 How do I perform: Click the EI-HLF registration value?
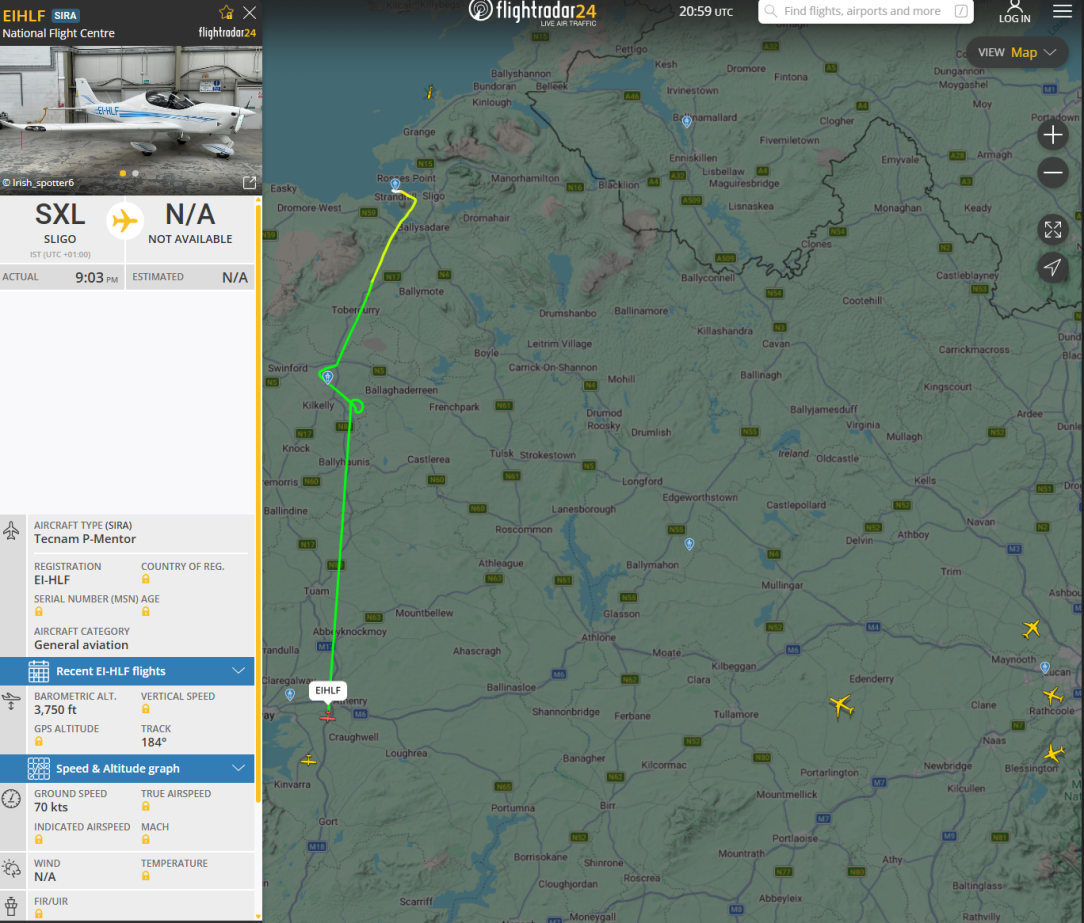tap(52, 579)
